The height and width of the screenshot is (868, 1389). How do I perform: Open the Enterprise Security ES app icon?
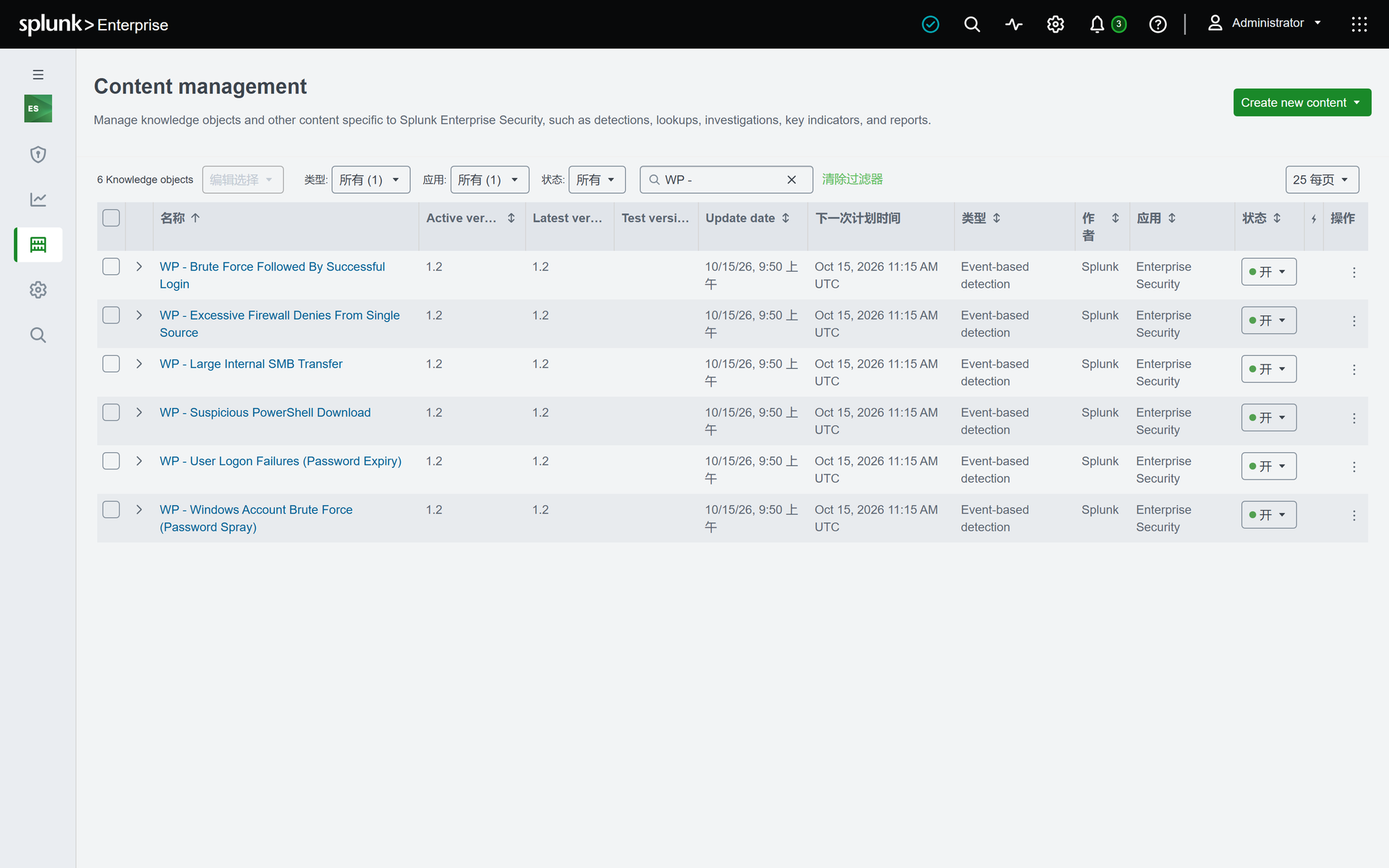click(38, 109)
